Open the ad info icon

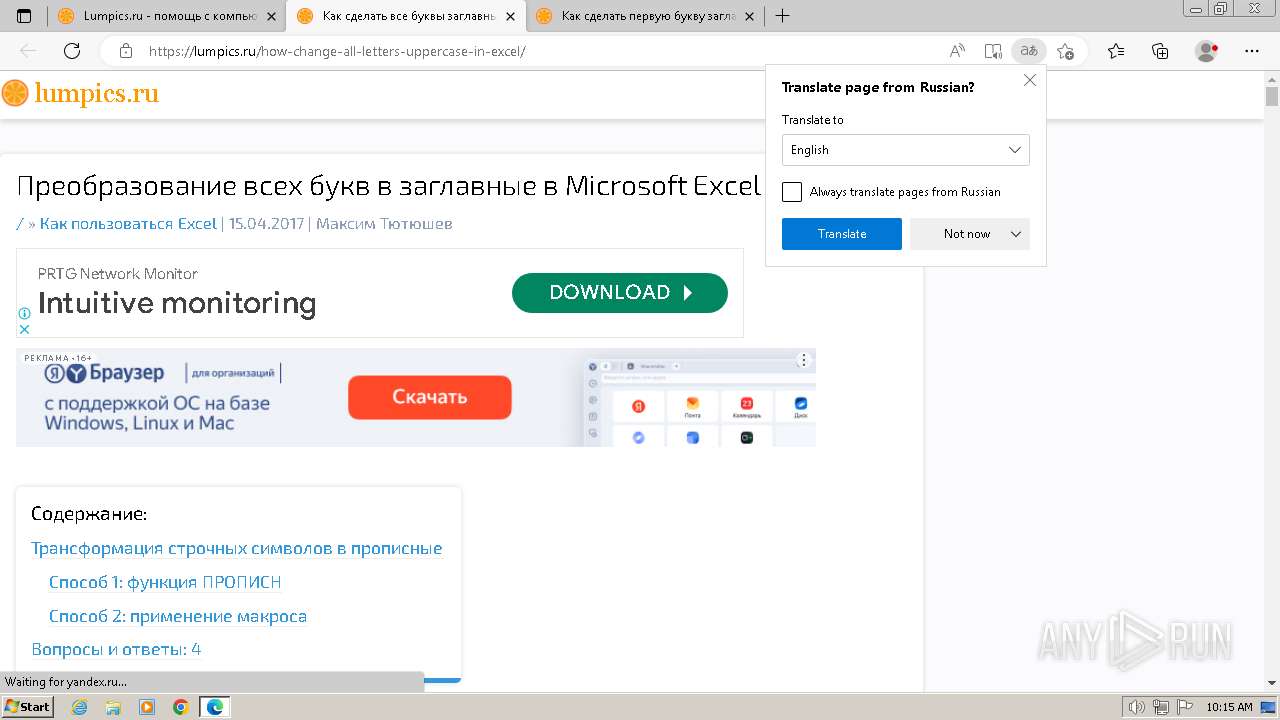[x=24, y=313]
